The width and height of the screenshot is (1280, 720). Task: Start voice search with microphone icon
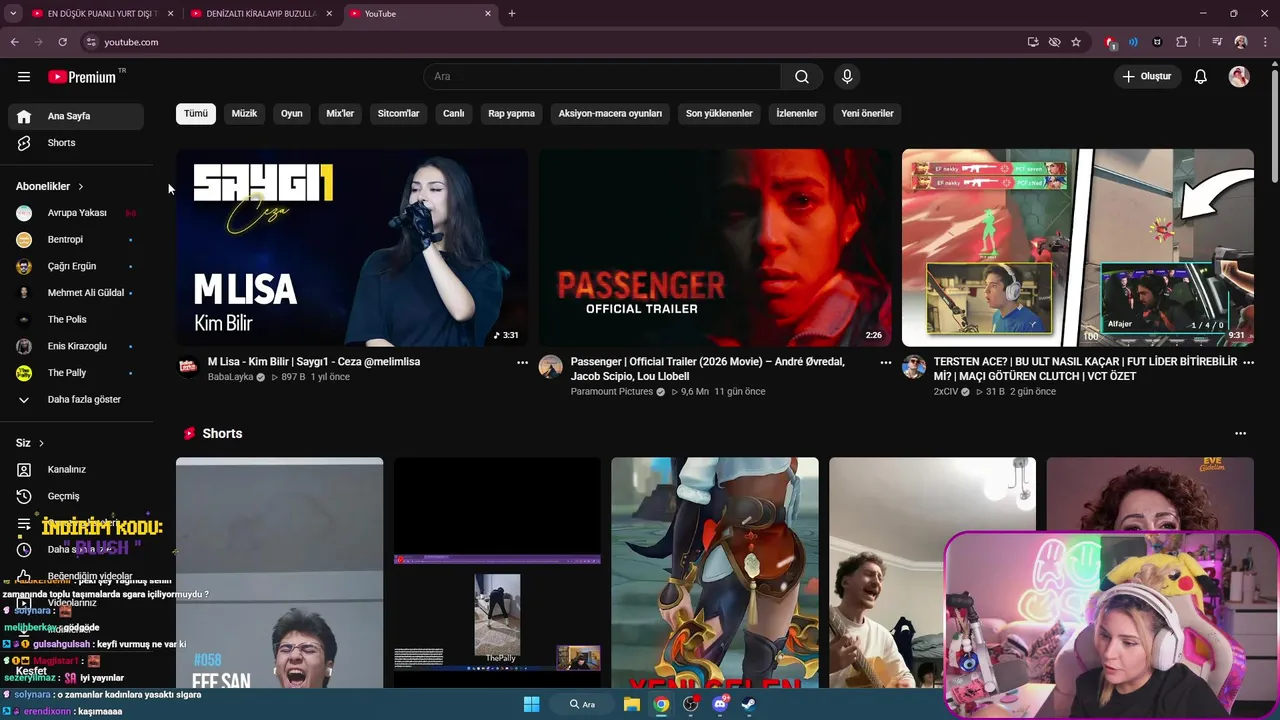point(847,77)
